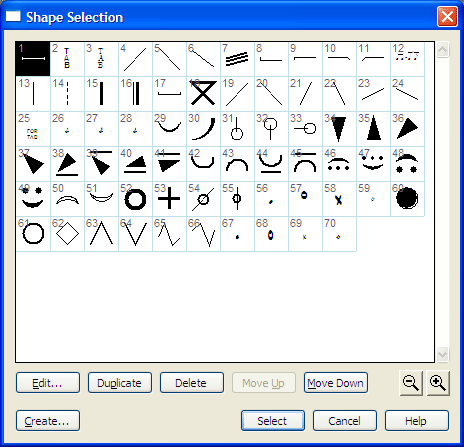
Task: Pick the plus sign shape 53
Action: click(169, 199)
